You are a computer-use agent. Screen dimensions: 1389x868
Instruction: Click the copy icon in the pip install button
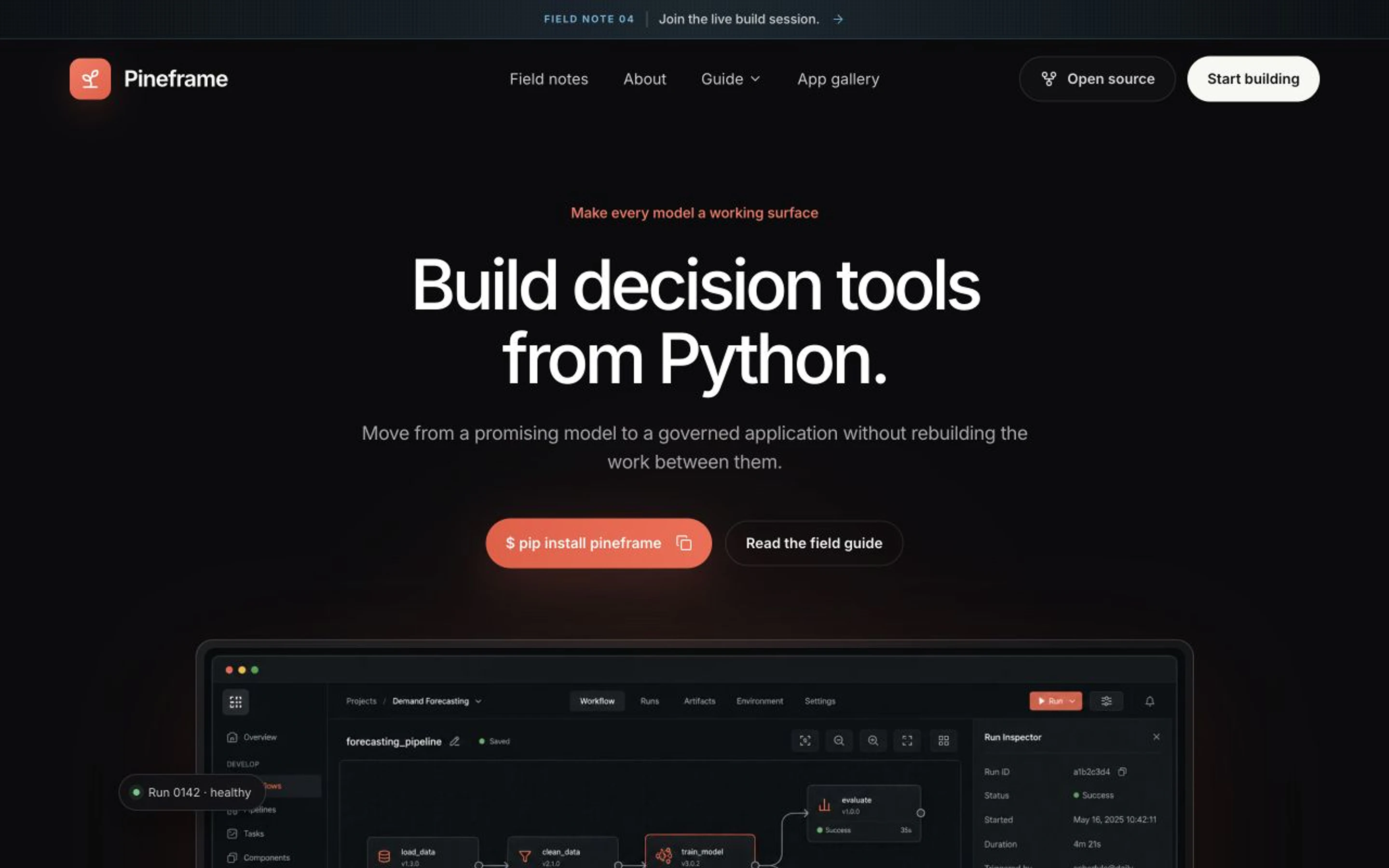683,543
